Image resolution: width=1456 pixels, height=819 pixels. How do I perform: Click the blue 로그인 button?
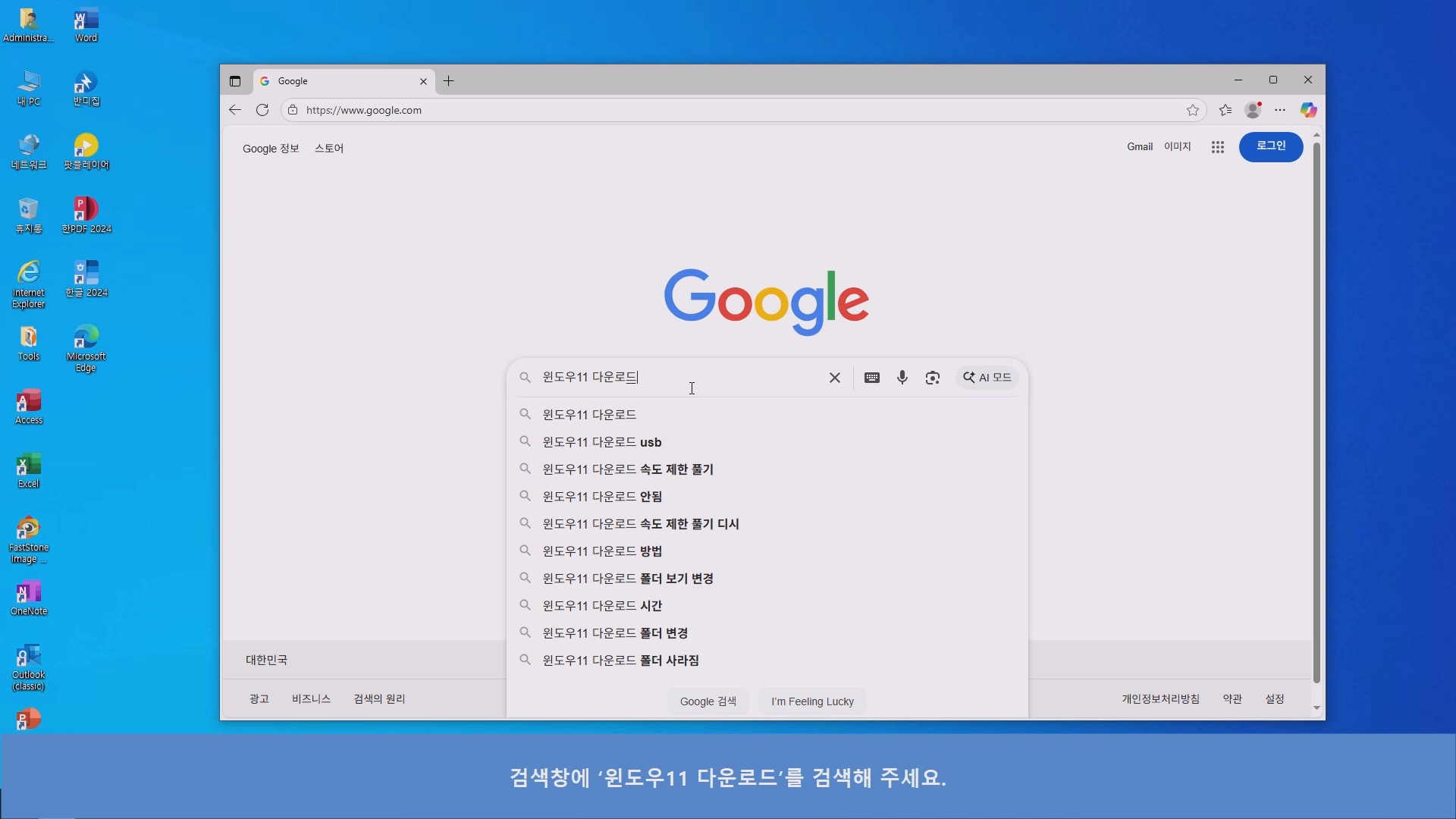[1270, 146]
